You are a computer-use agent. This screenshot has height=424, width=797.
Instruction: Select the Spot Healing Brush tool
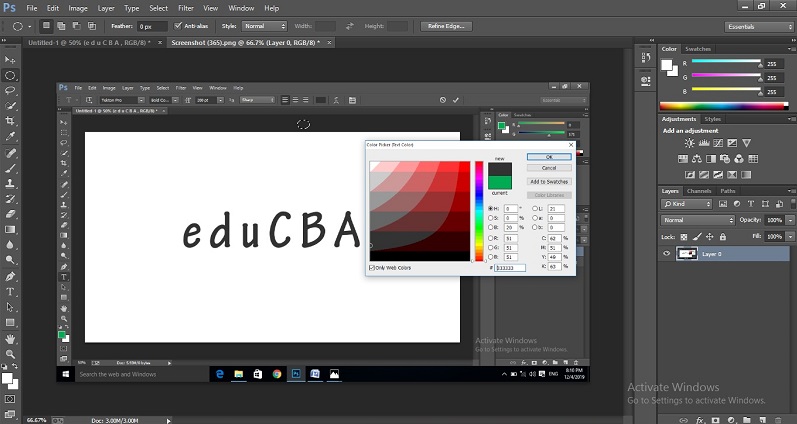click(10, 153)
